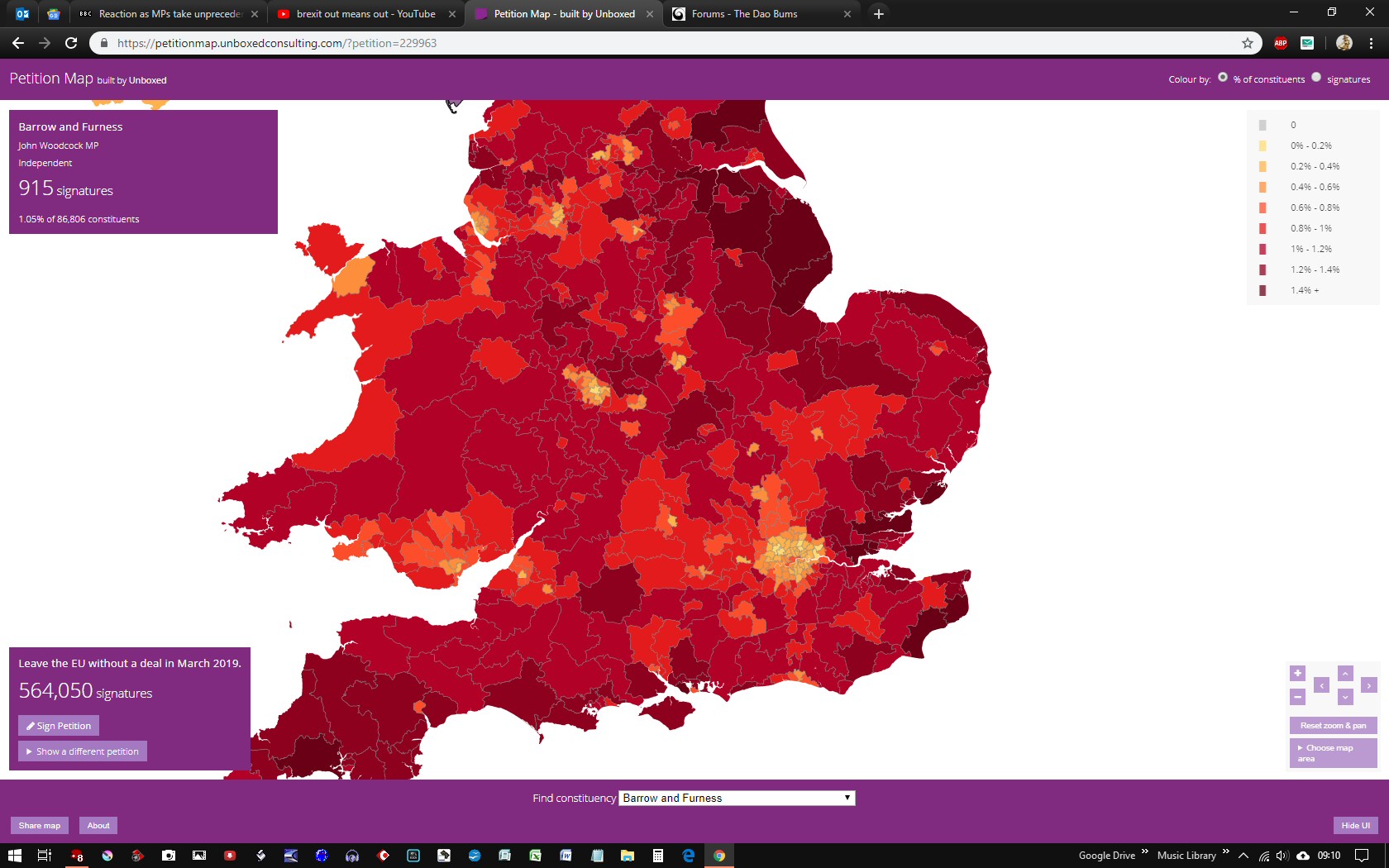Image resolution: width=1389 pixels, height=868 pixels.
Task: Select colour by % of constituents
Action: coord(1223,78)
